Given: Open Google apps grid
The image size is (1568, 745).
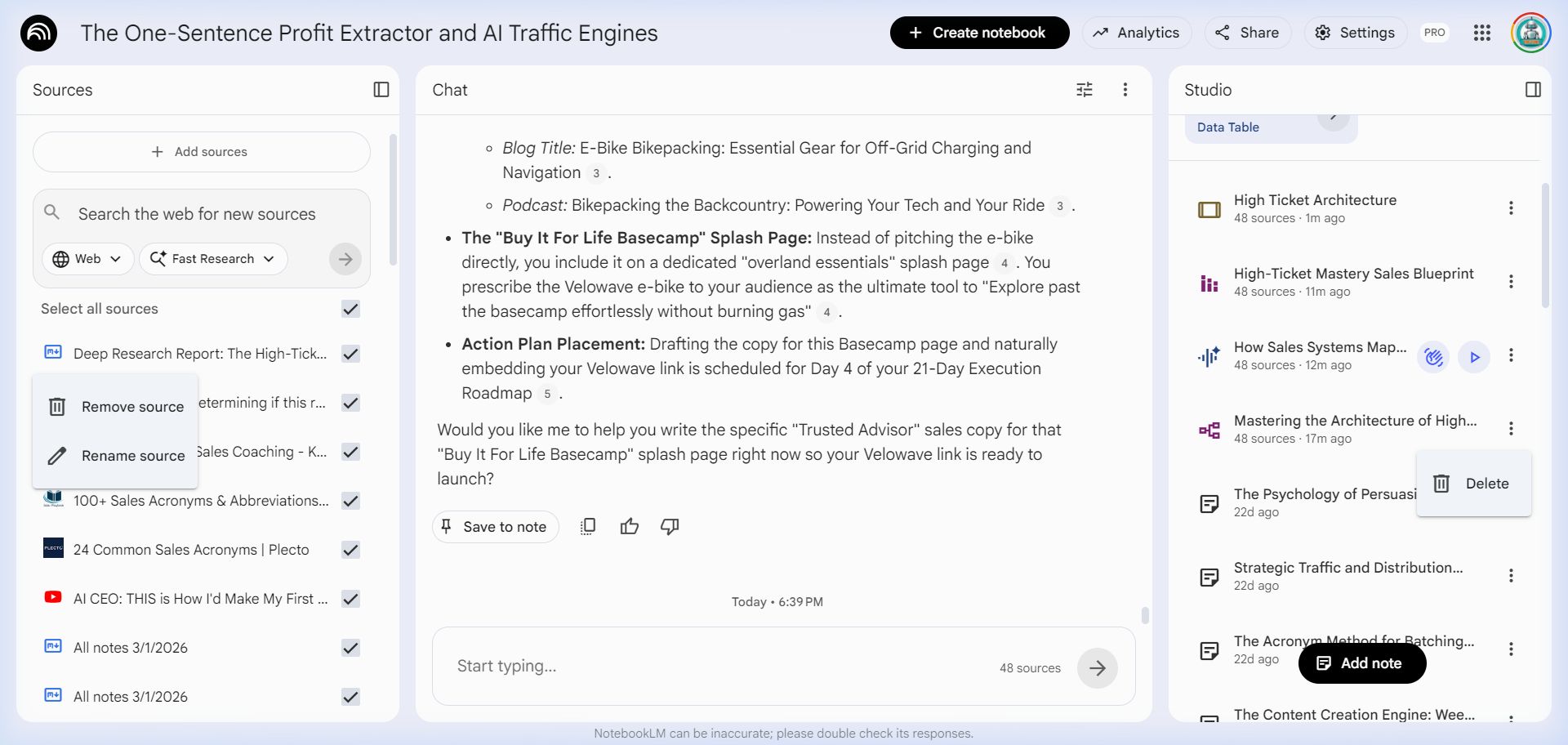Looking at the screenshot, I should pyautogui.click(x=1481, y=33).
